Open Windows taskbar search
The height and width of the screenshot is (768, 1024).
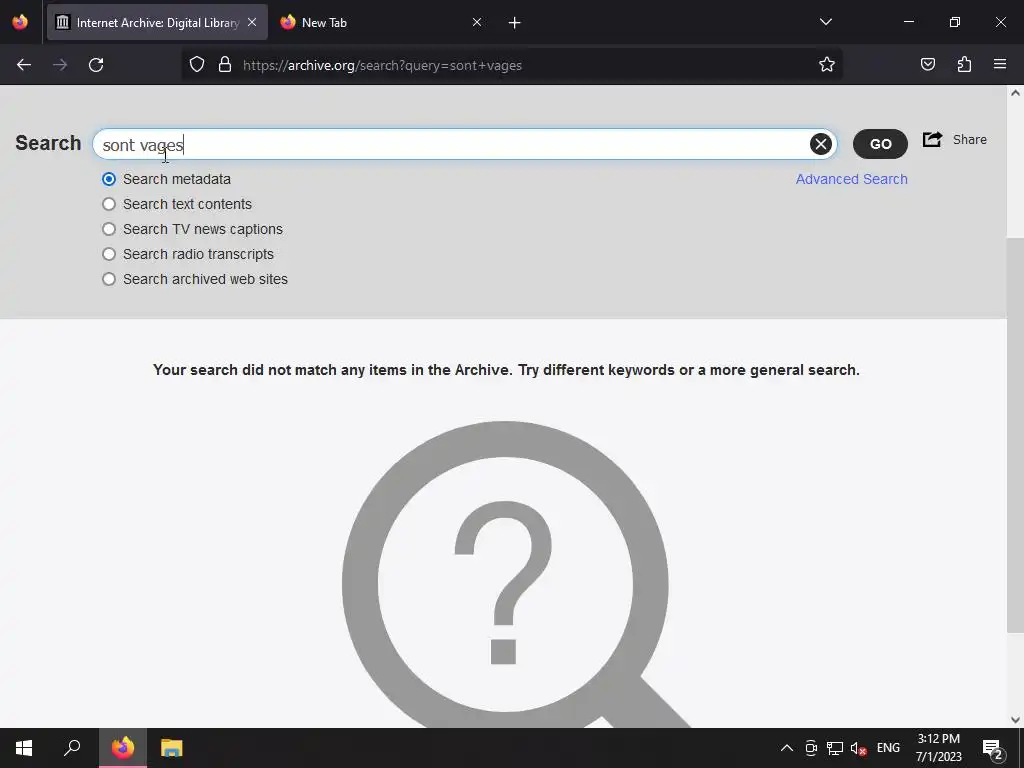pos(72,748)
